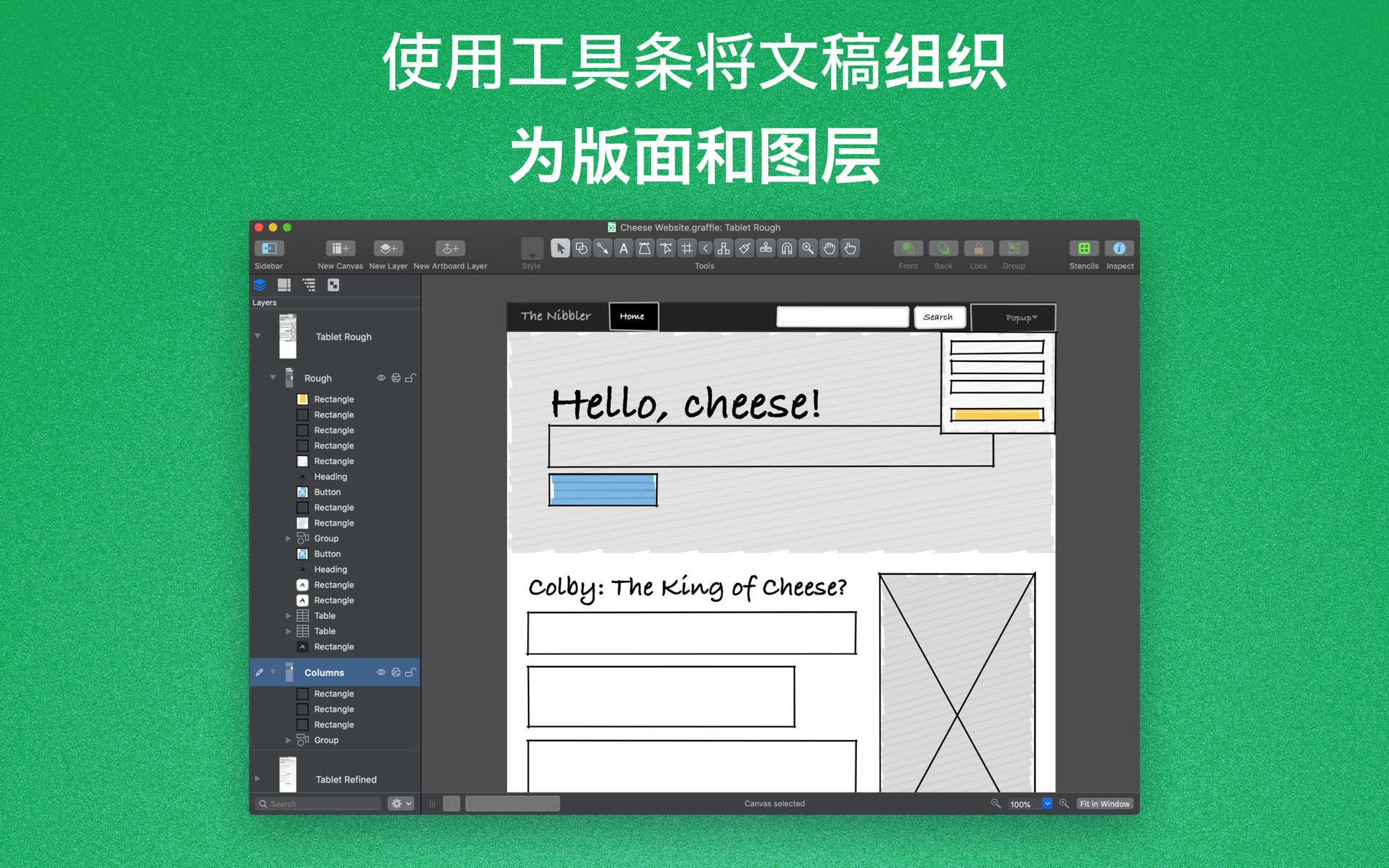Collapse the Columns layer

coord(273,672)
